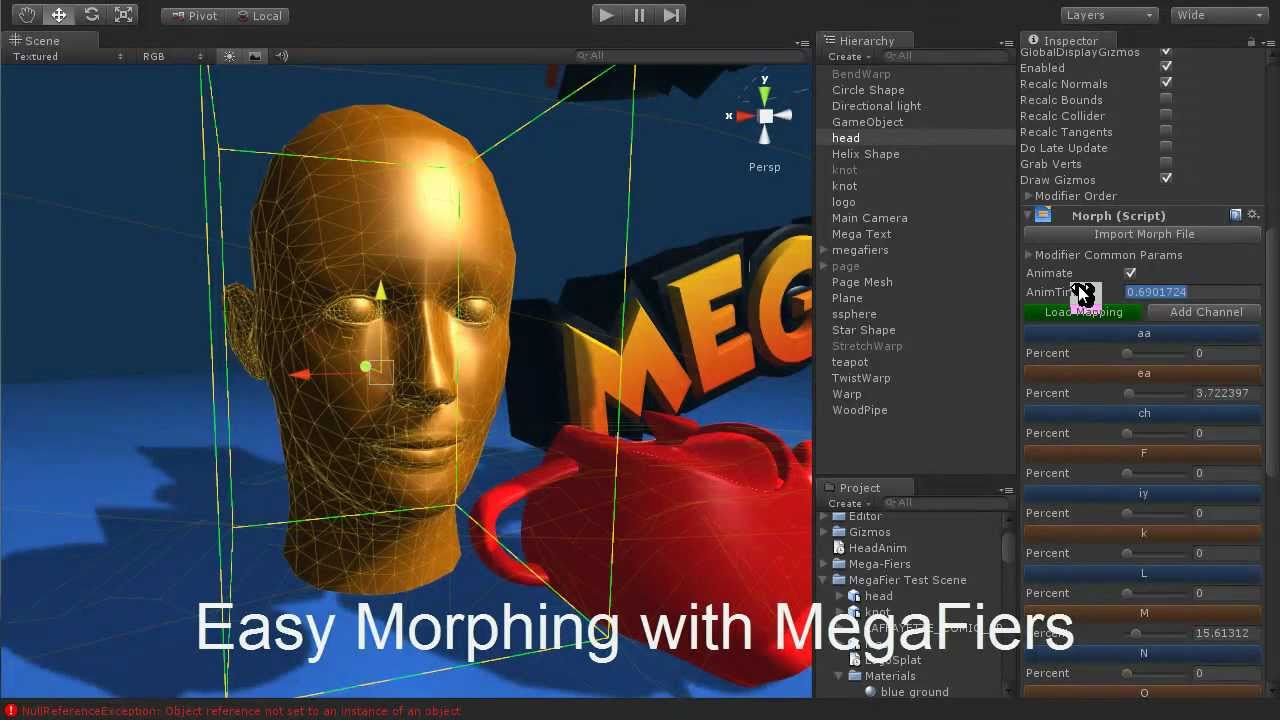
Task: Toggle the Recalc Normals checkbox
Action: point(1166,83)
